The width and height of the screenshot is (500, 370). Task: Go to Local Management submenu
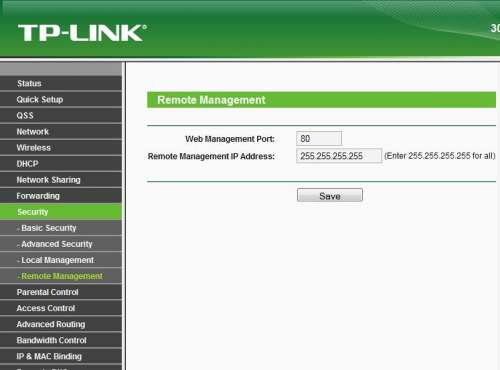[x=61, y=260]
